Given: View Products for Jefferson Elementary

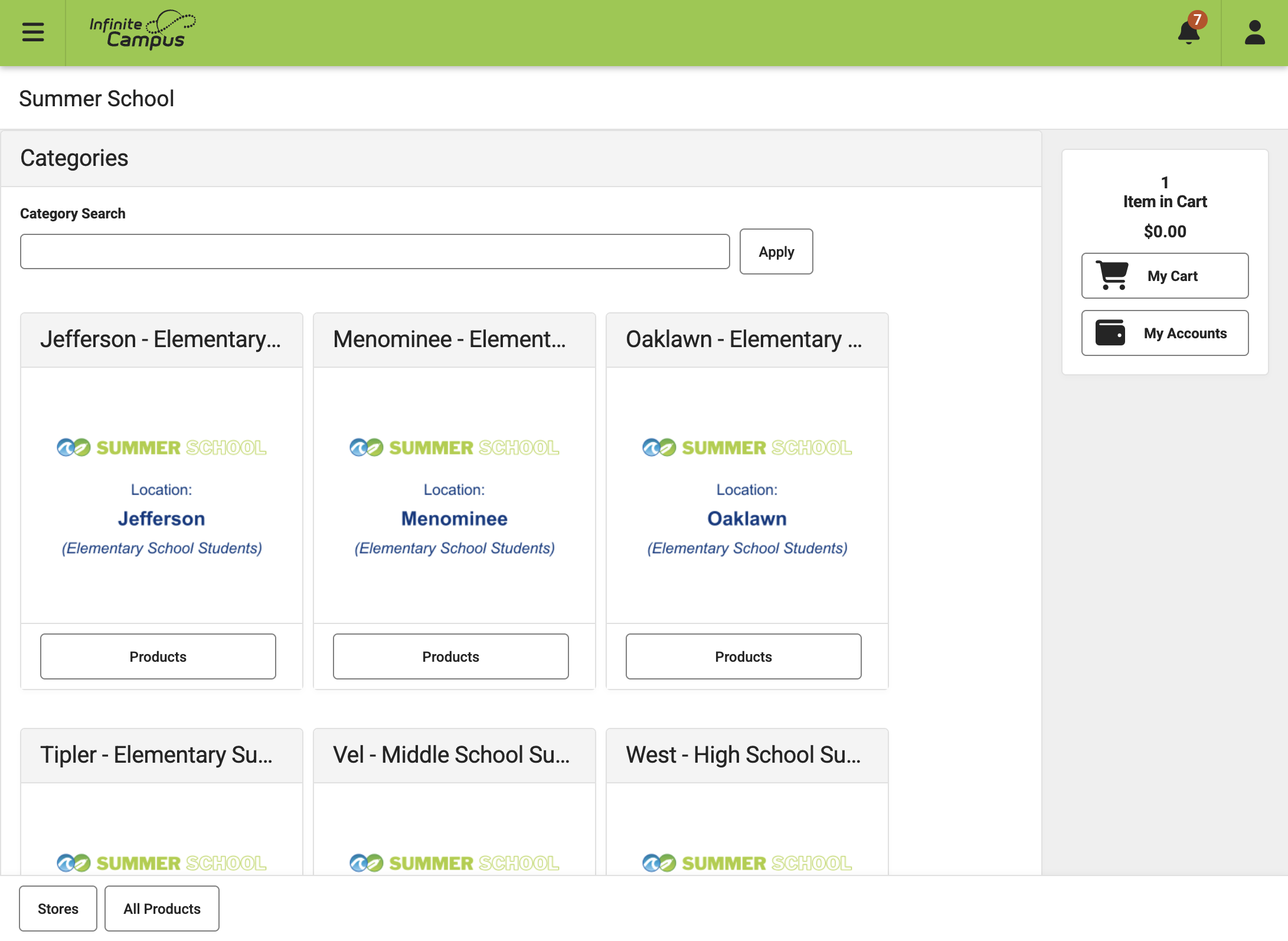Looking at the screenshot, I should pos(158,656).
